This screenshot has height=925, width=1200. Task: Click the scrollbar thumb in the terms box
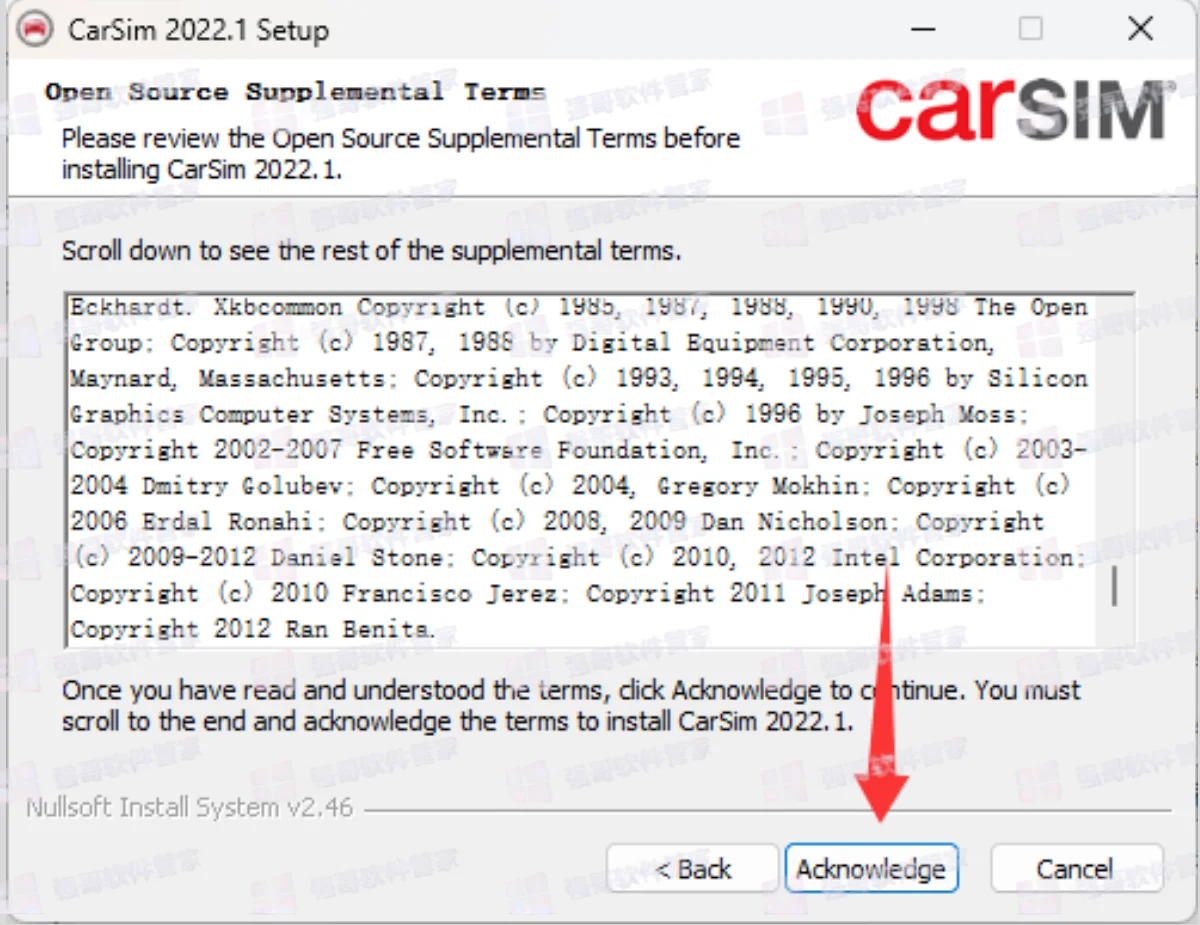(1114, 587)
